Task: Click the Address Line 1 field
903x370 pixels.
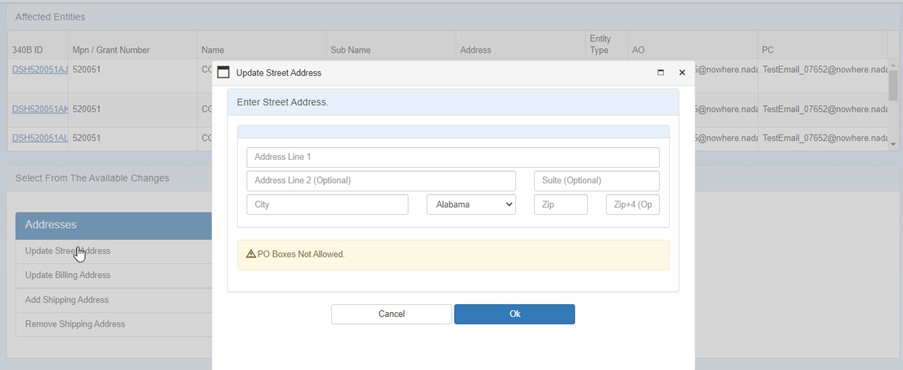Action: [453, 157]
